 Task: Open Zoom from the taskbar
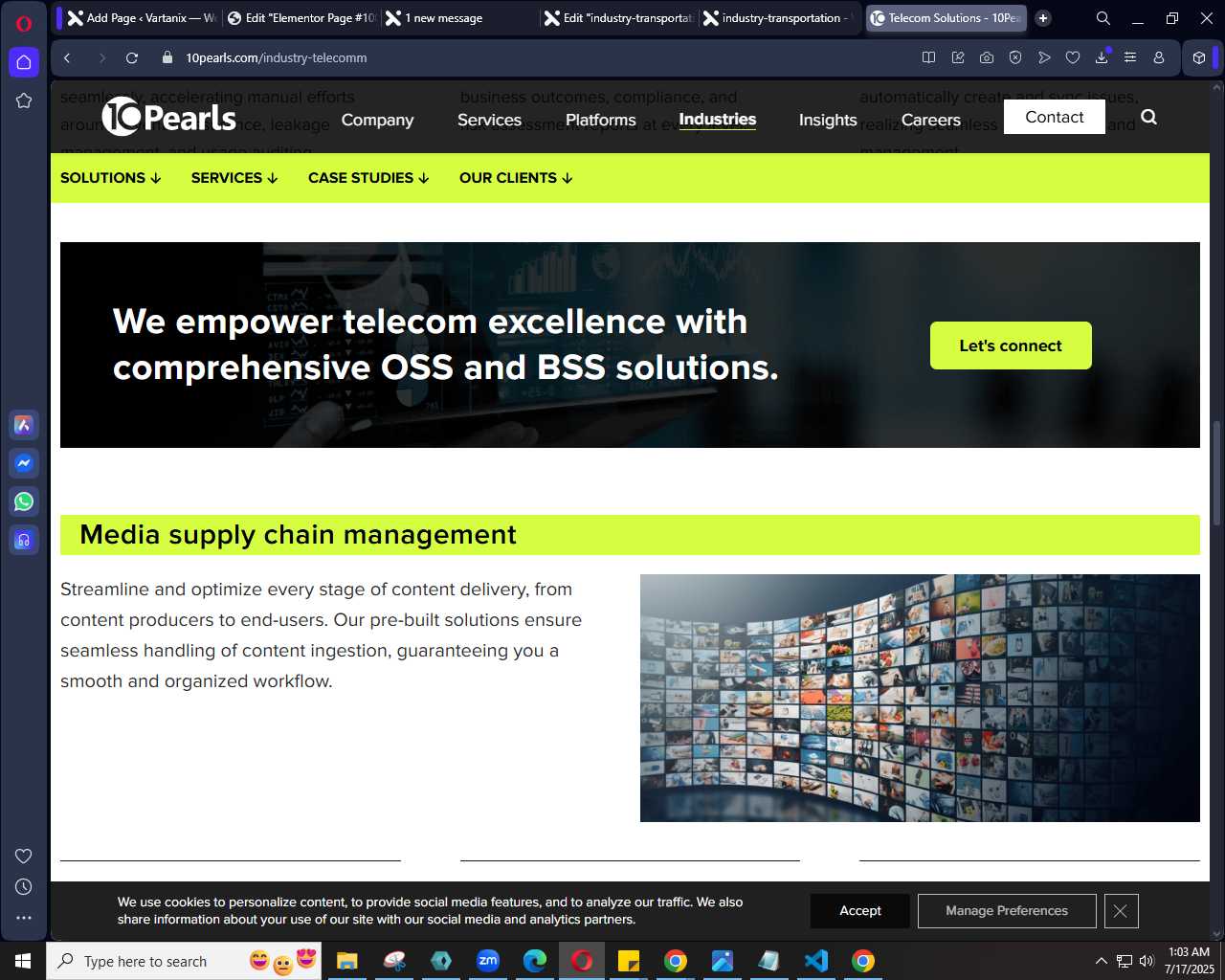click(488, 961)
